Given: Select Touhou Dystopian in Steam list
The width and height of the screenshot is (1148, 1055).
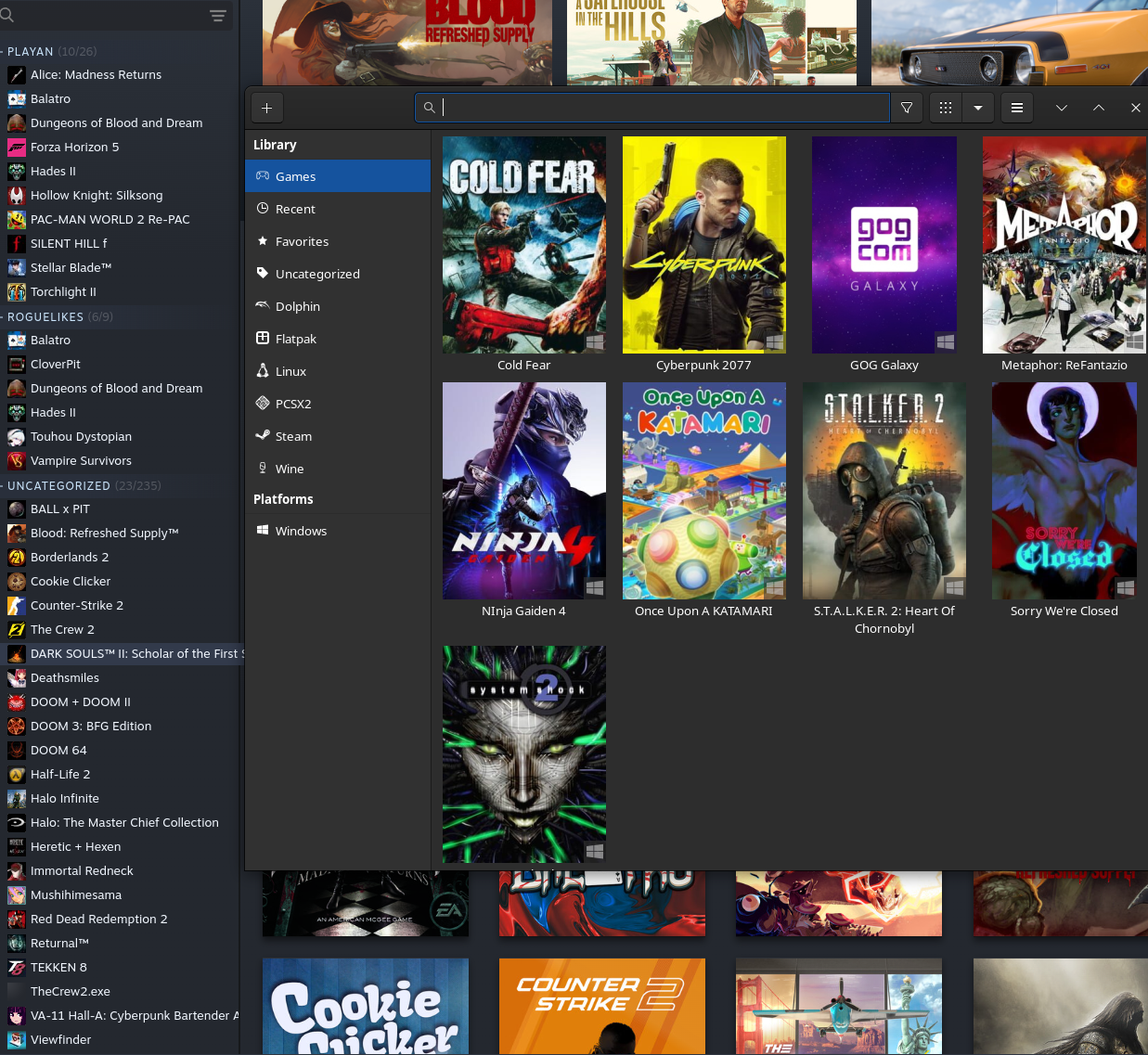Looking at the screenshot, I should tap(81, 436).
